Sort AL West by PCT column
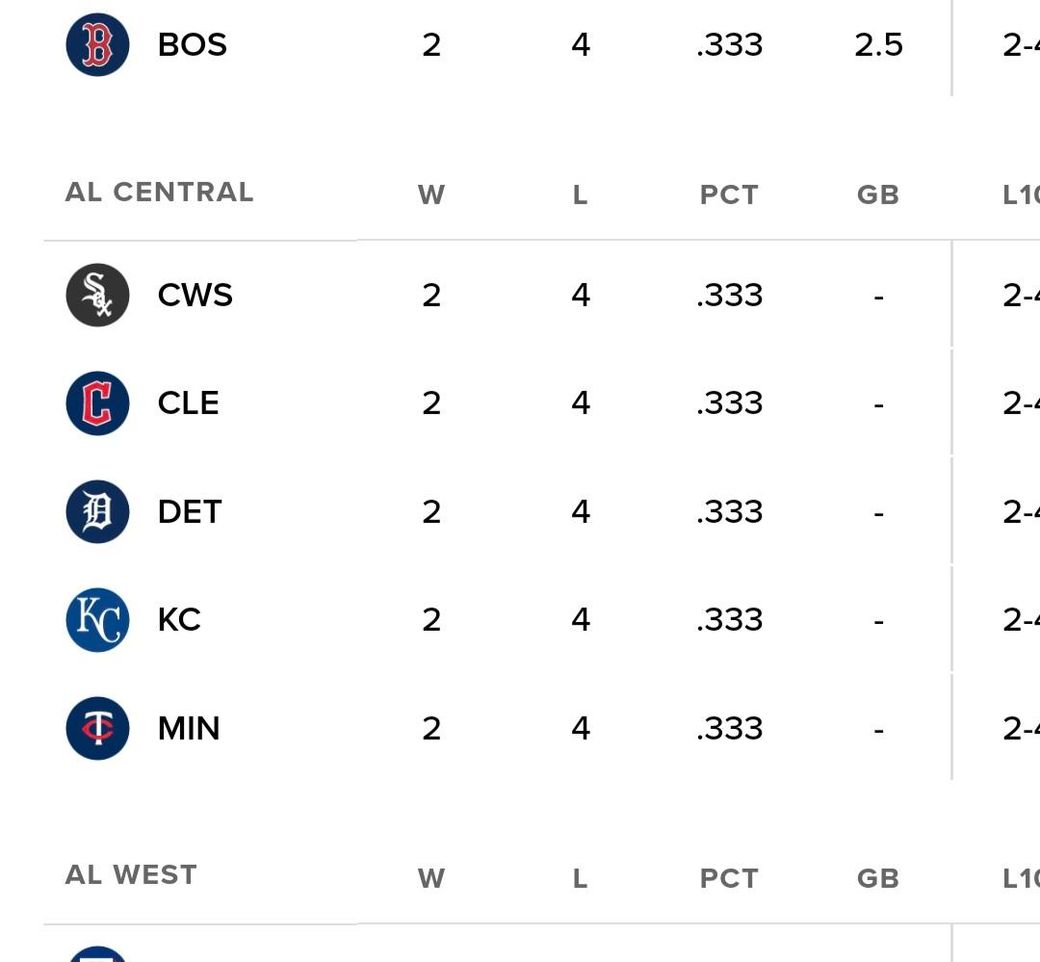Image resolution: width=1040 pixels, height=962 pixels. 729,879
